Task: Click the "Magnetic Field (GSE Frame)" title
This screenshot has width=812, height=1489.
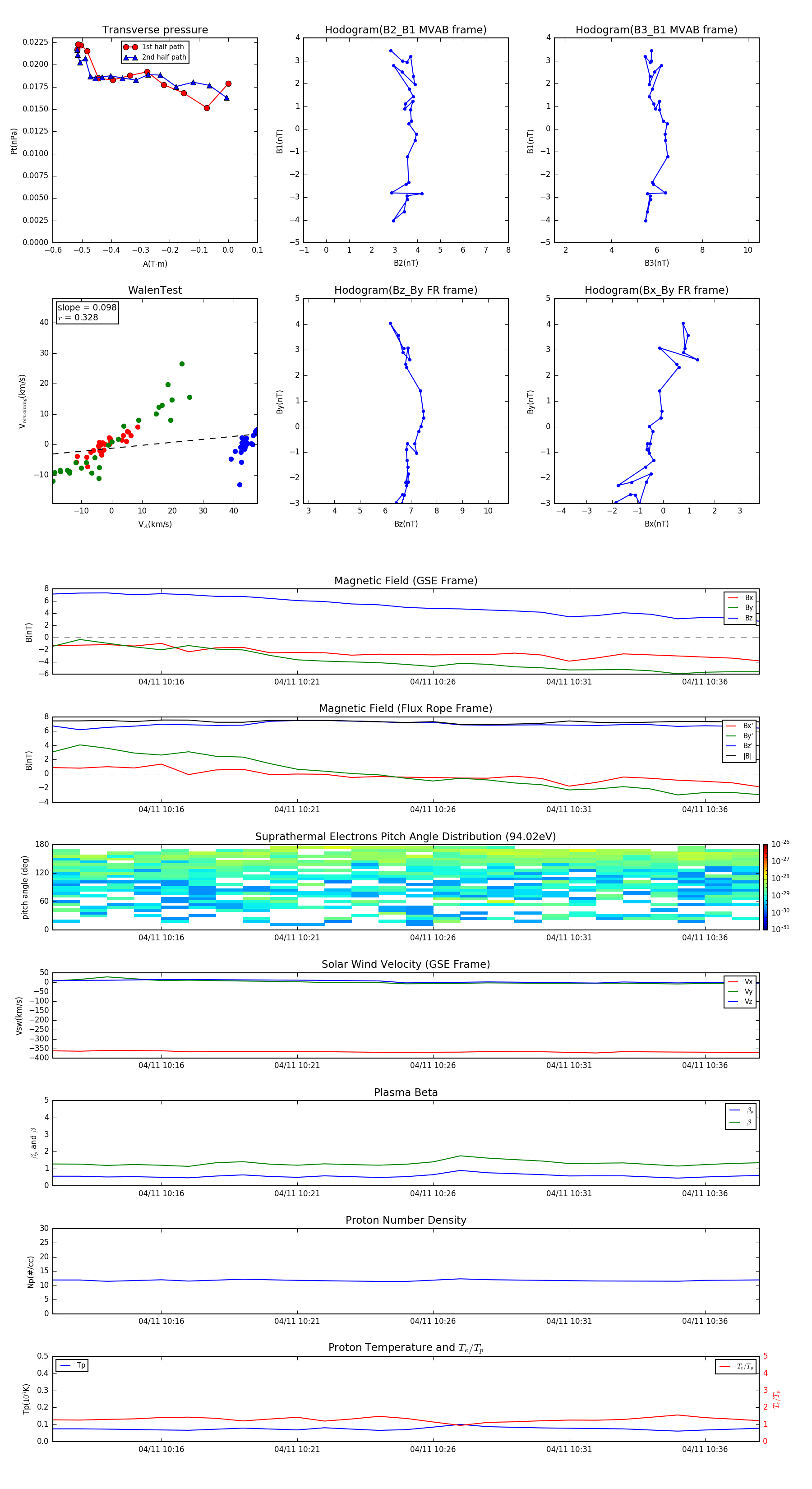Action: coord(406,581)
